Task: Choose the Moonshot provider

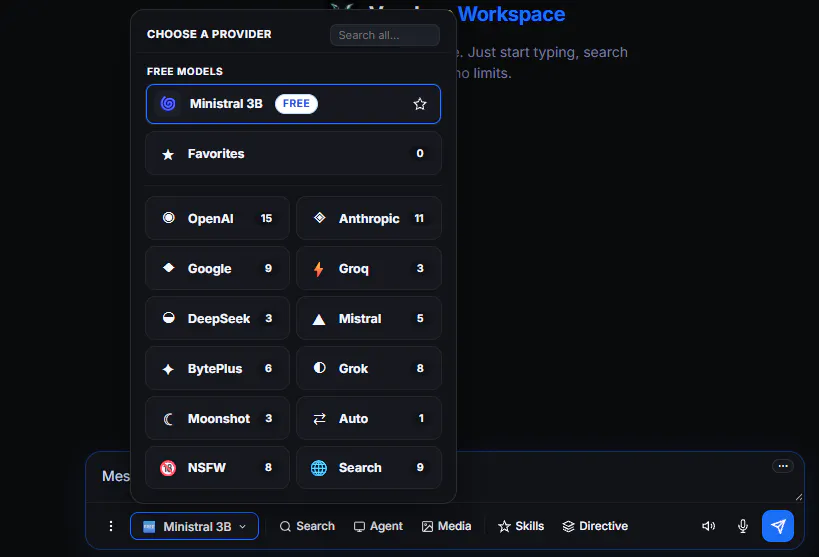Action: (217, 419)
